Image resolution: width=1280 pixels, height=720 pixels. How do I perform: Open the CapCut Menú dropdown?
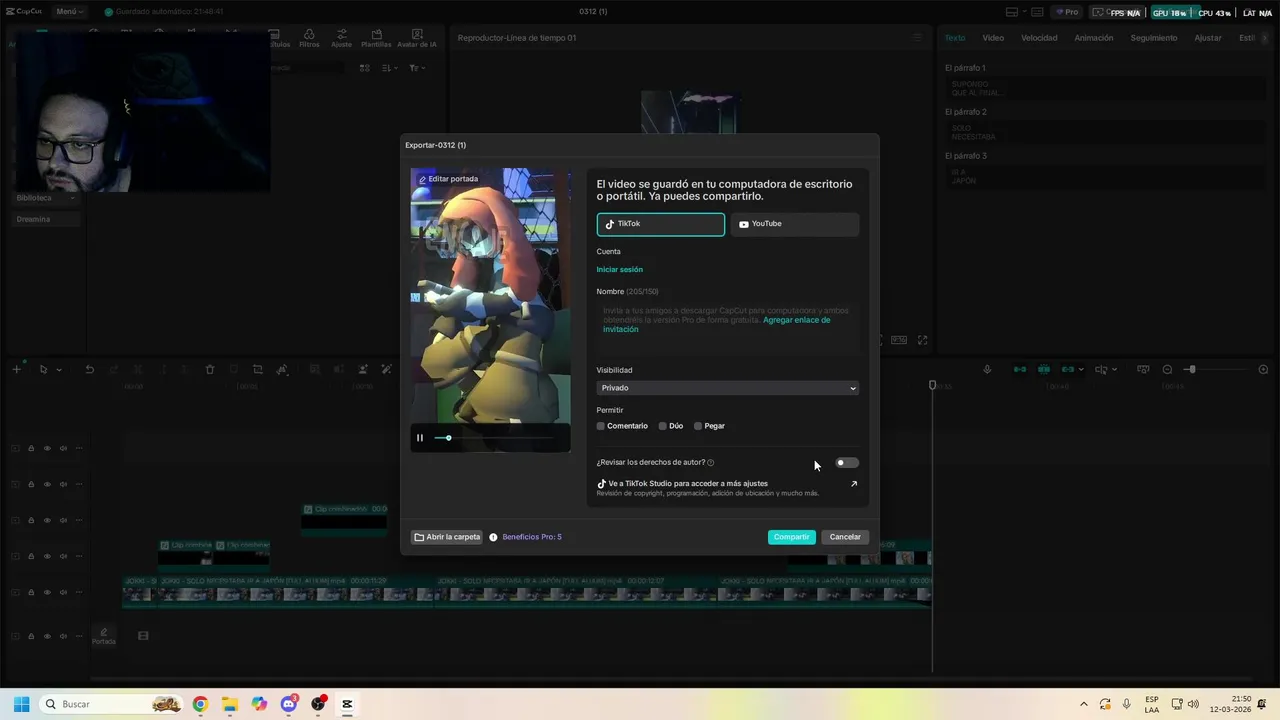tap(70, 12)
